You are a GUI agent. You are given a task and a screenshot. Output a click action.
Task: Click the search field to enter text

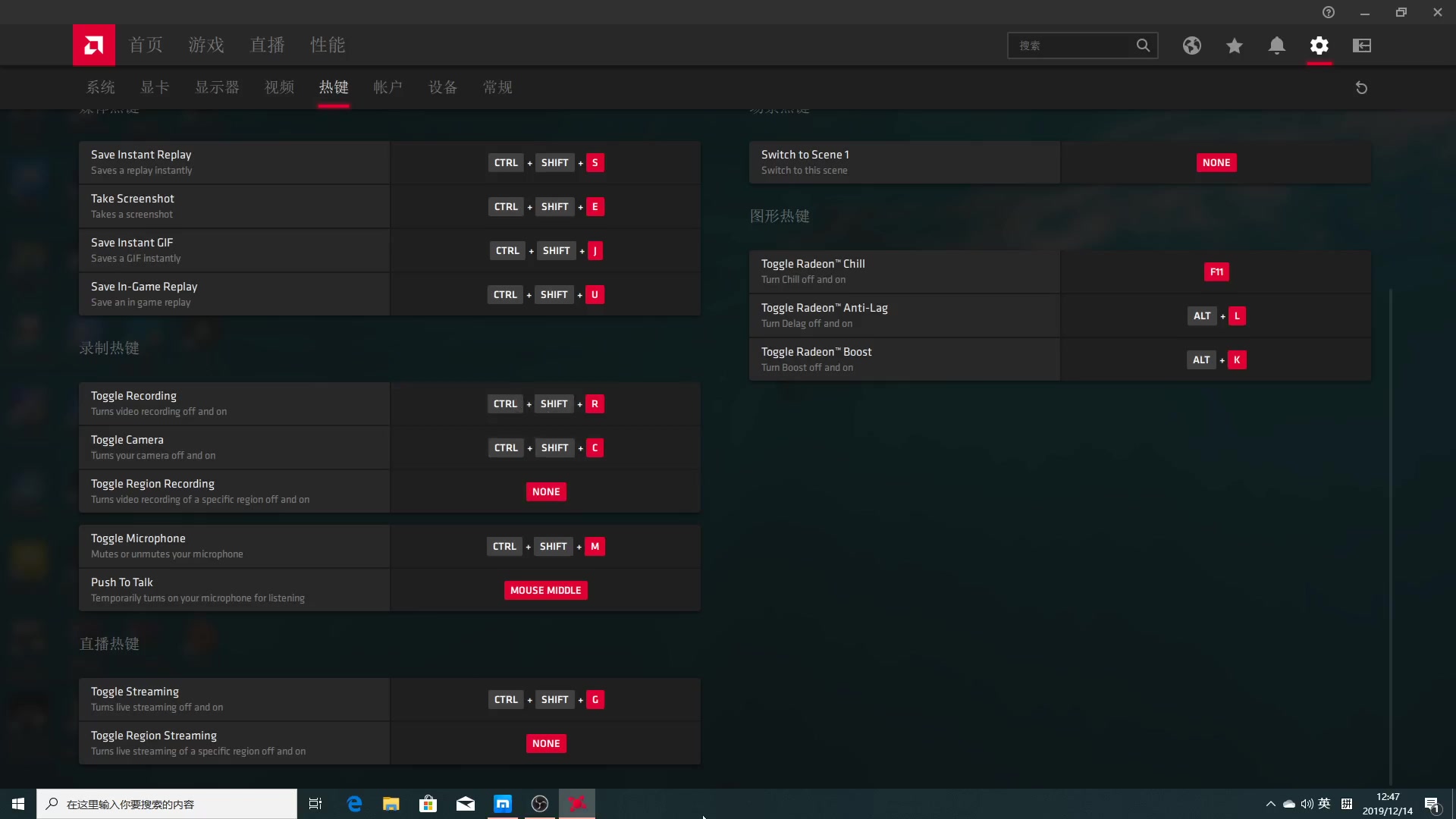pyautogui.click(x=1077, y=45)
